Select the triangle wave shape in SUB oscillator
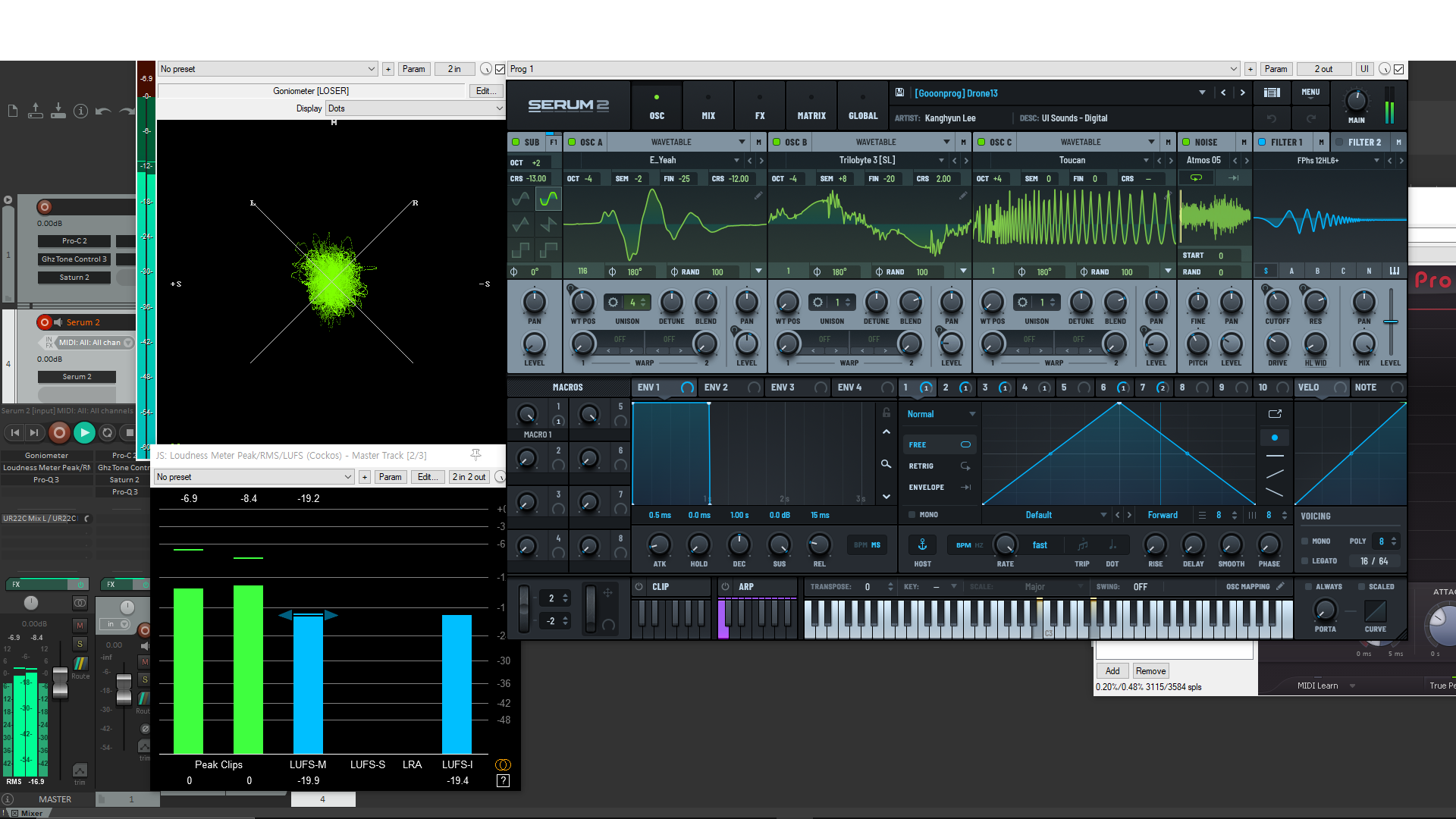Screen dimensions: 1456x819 pos(521,224)
